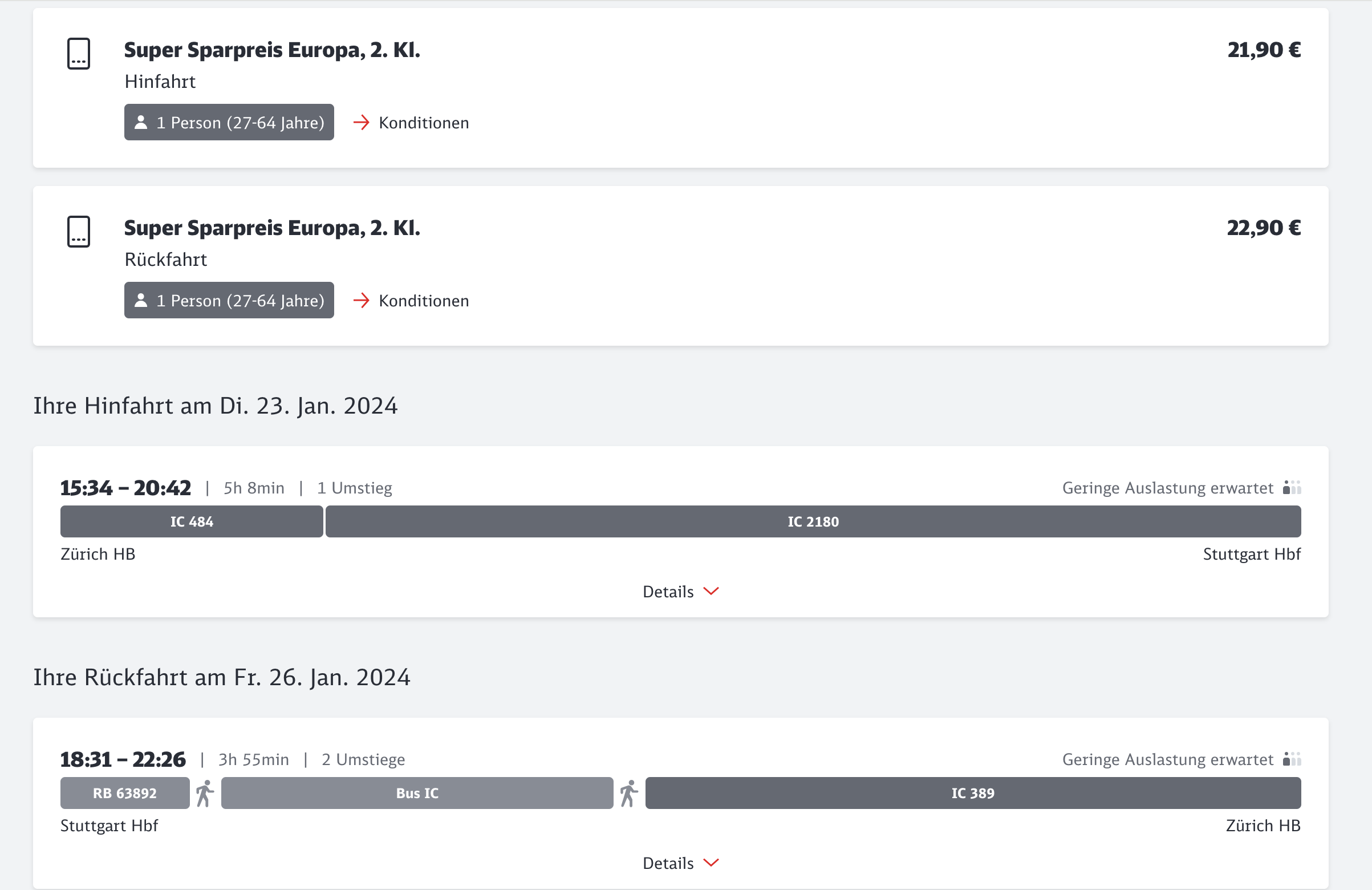Select the IC 2180 train segment
Screen dimensions: 1372x890
tap(813, 521)
